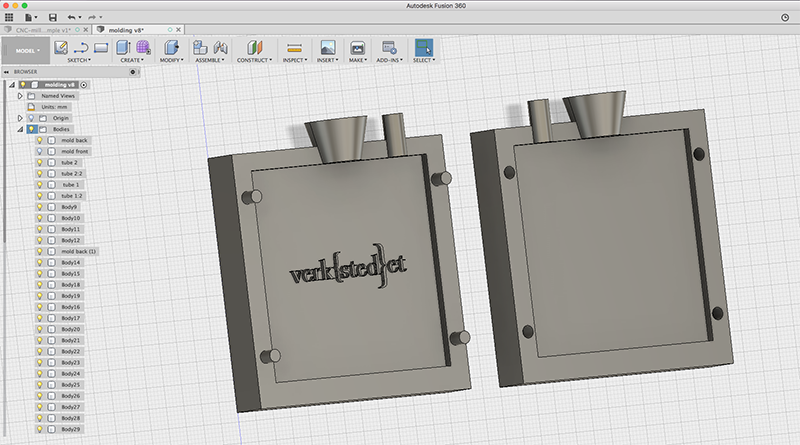800x445 pixels.
Task: Select the sketch Line tool icon
Action: [x=81, y=47]
